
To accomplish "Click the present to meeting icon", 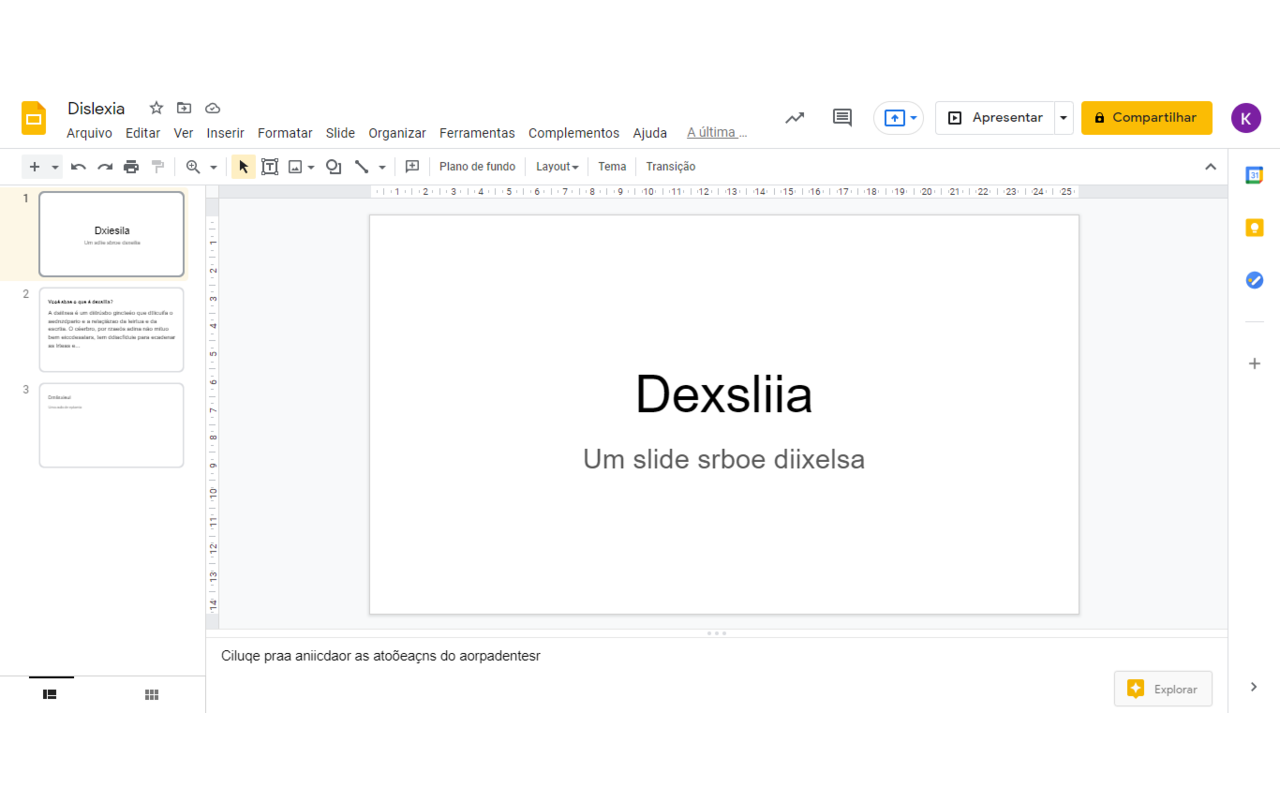I will pos(894,118).
